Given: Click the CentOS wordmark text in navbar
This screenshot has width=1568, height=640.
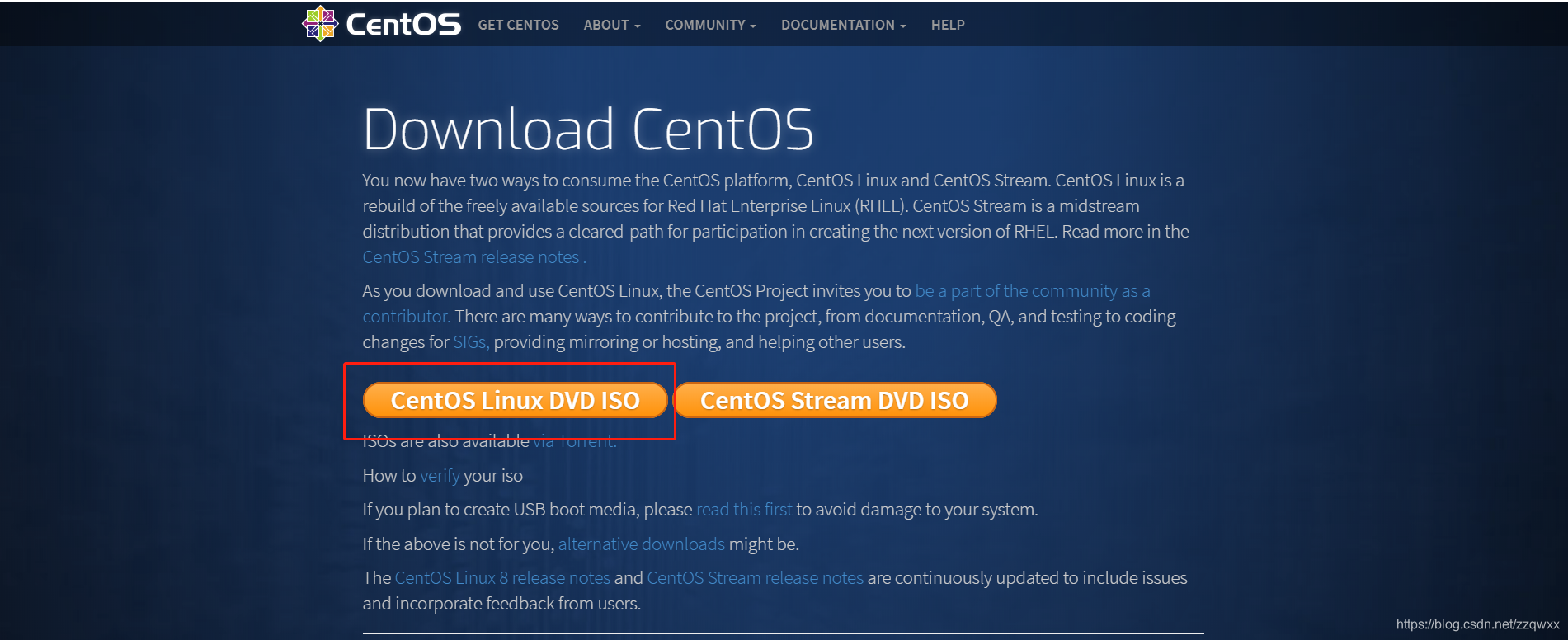Looking at the screenshot, I should [403, 24].
